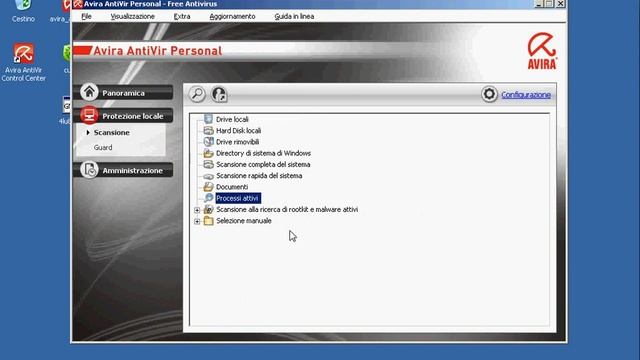640x360 pixels.
Task: Maximize the Avira AntiVir window
Action: tap(549, 4)
